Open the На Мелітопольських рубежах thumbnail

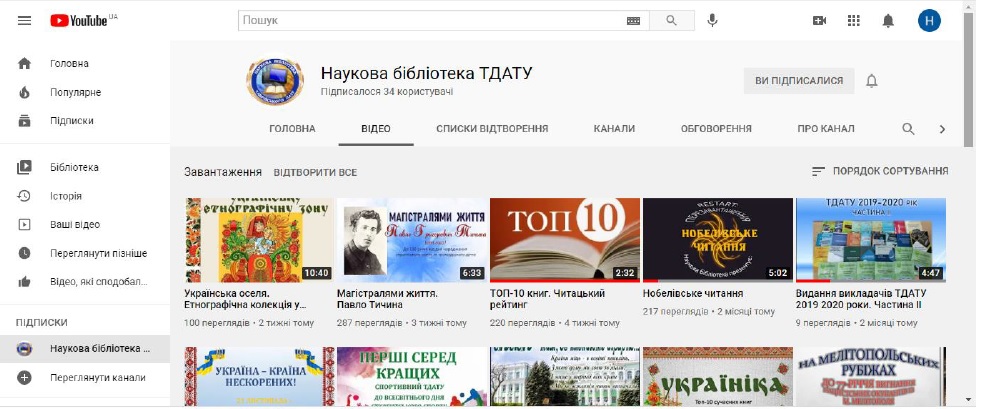(871, 376)
